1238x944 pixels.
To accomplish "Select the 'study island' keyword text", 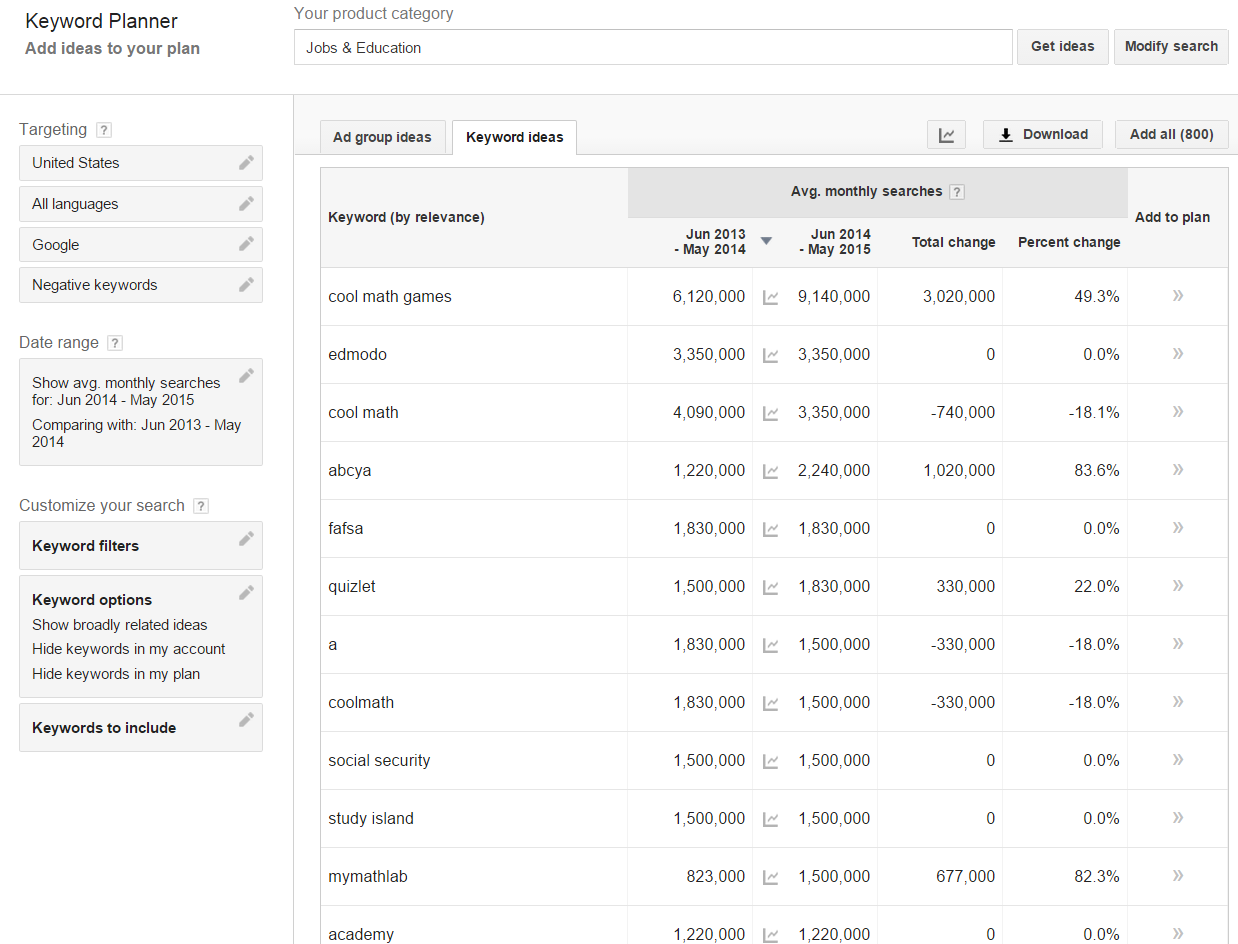I will click(371, 819).
